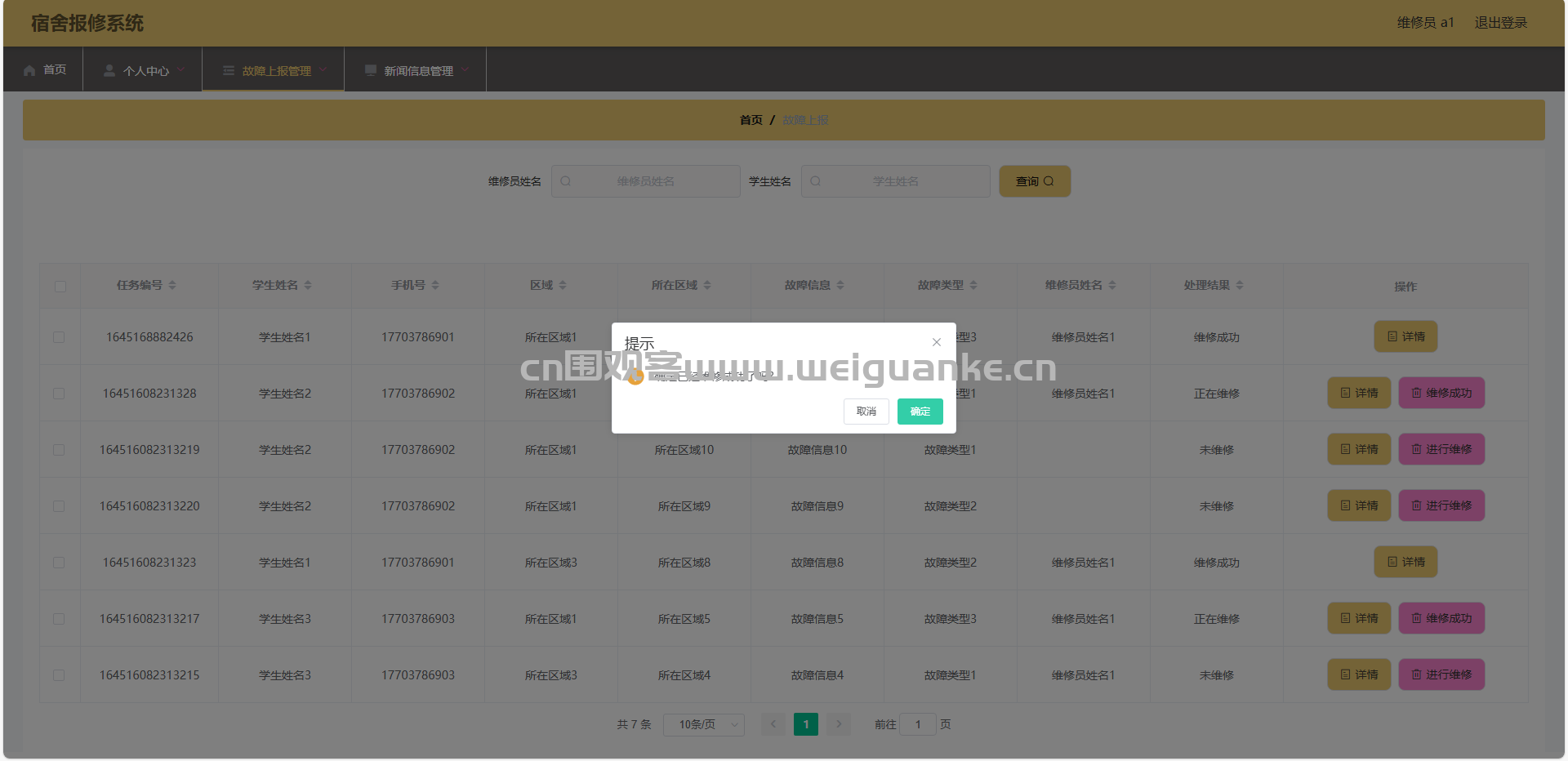Viewport: 1568px width, 761px height.
Task: Expand the 新闻信息管理 dropdown arrow
Action: (x=465, y=70)
